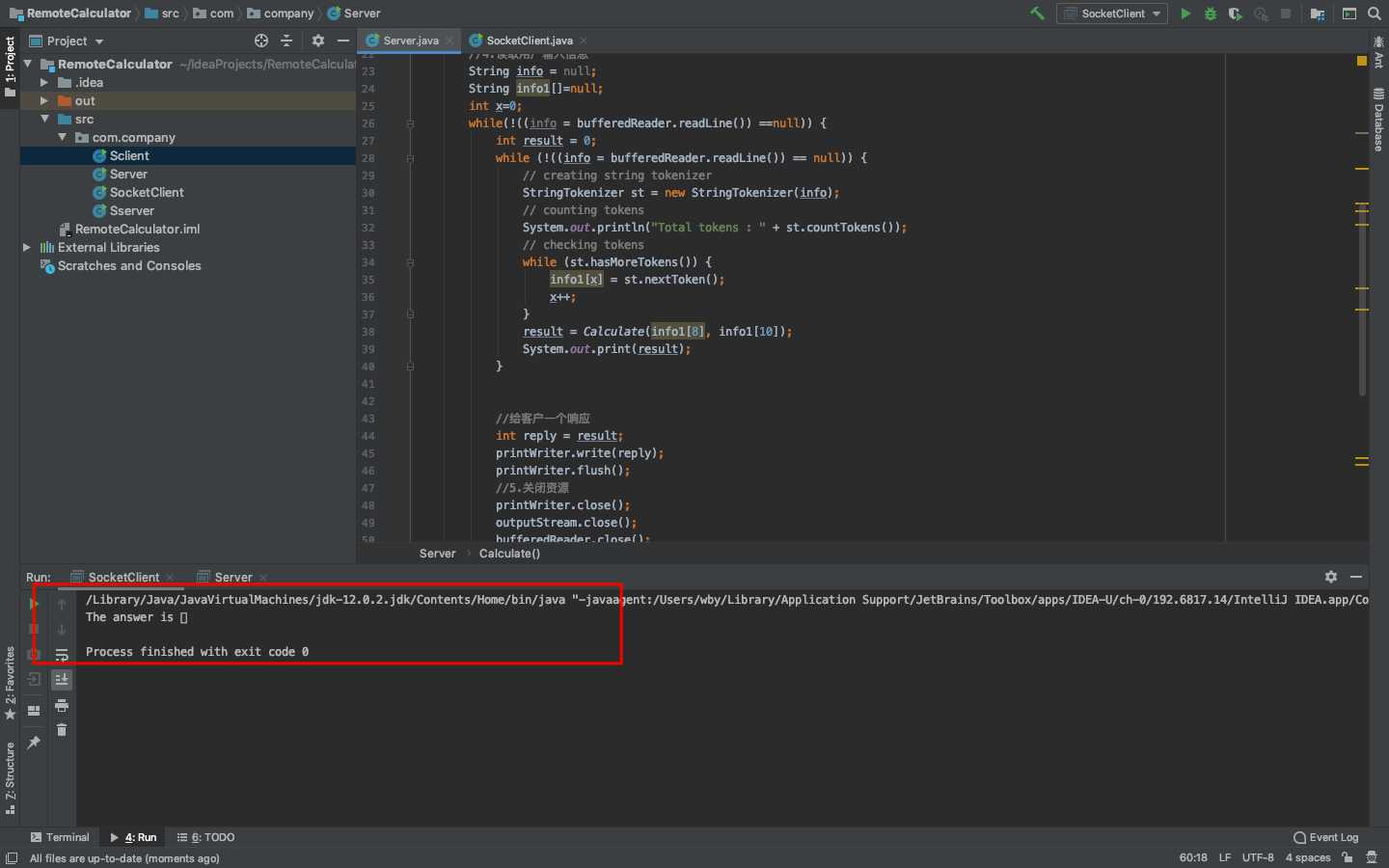This screenshot has height=868, width=1389.
Task: Hide the Run tool window
Action: (x=1356, y=577)
